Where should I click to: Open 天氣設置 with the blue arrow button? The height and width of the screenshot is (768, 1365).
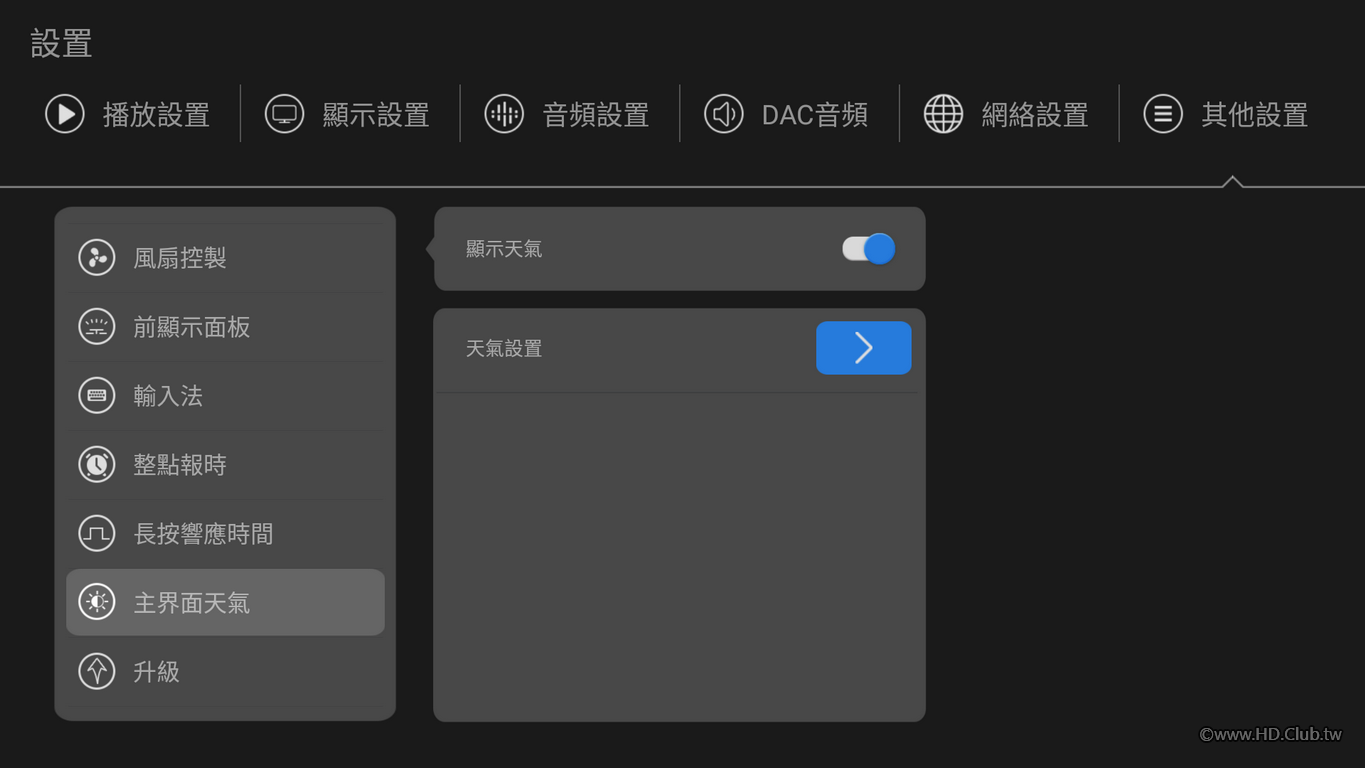click(863, 348)
